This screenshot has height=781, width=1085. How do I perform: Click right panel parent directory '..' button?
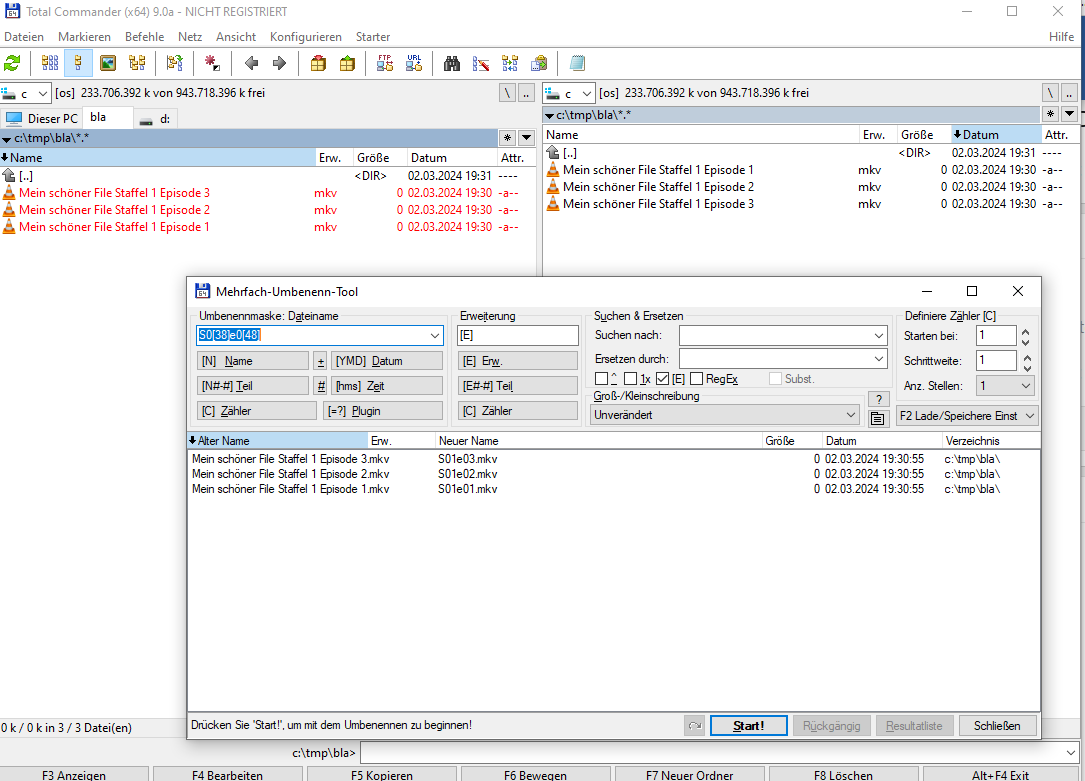(1069, 93)
